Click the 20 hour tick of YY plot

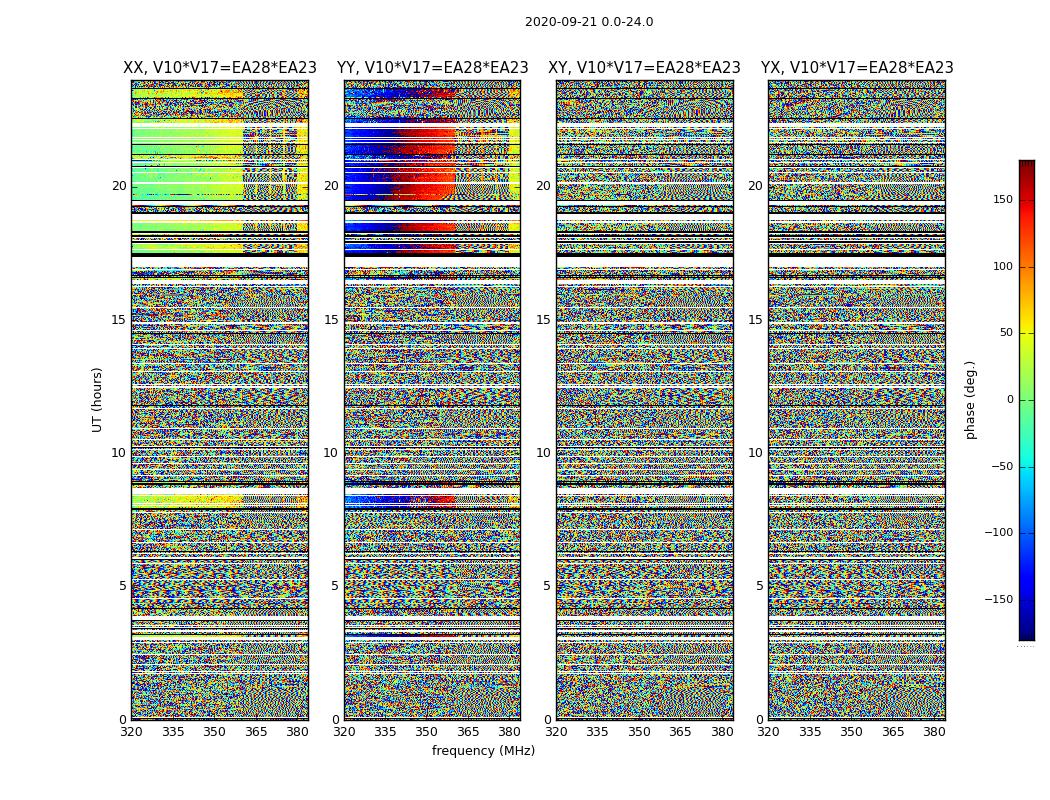click(331, 186)
